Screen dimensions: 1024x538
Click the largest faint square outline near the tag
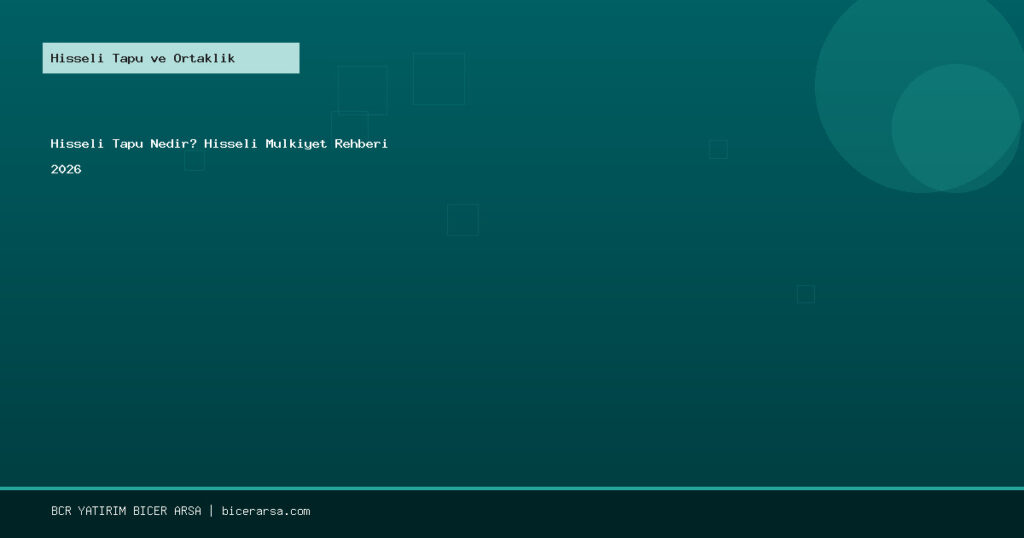tap(439, 79)
